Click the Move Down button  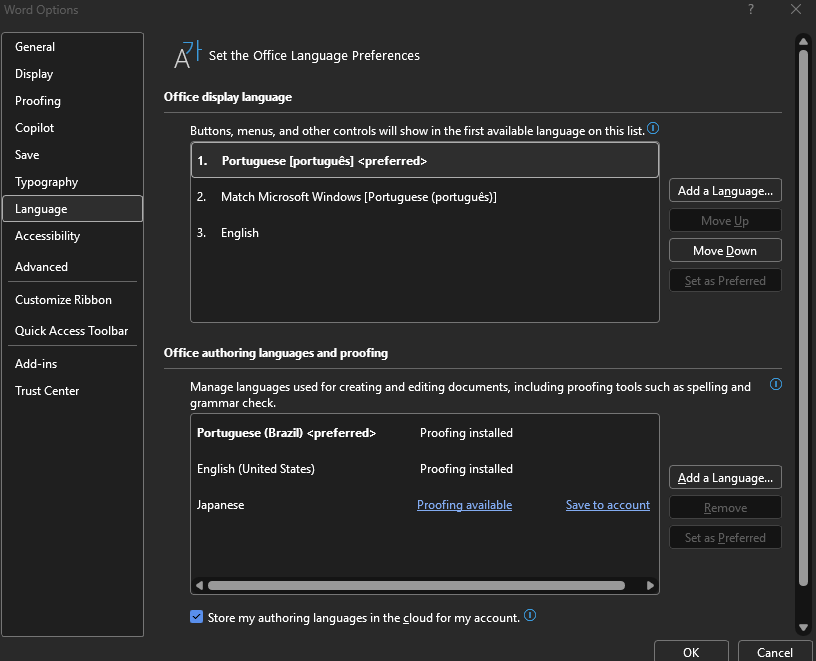pyautogui.click(x=725, y=250)
